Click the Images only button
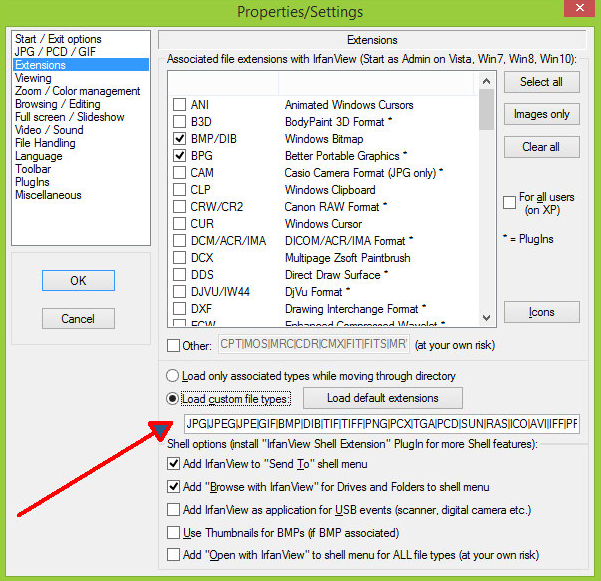The height and width of the screenshot is (581, 601). [x=542, y=114]
